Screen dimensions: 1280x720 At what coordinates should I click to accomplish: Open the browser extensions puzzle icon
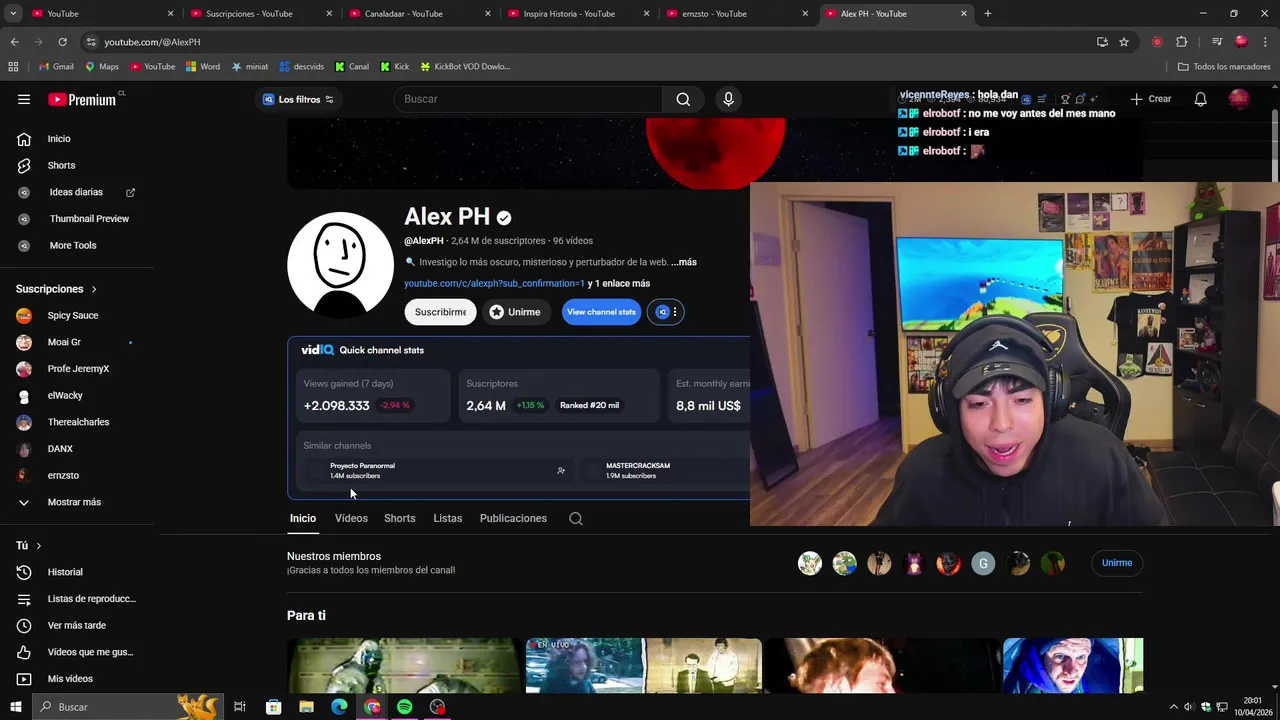tap(1181, 42)
